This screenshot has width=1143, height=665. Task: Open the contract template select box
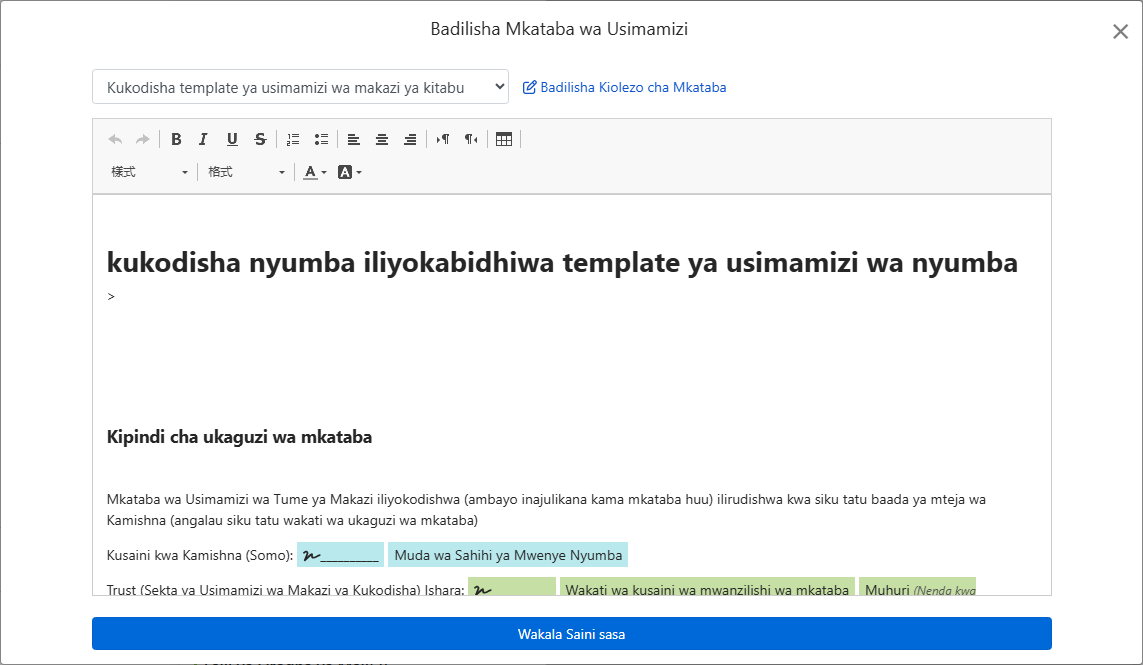[300, 87]
